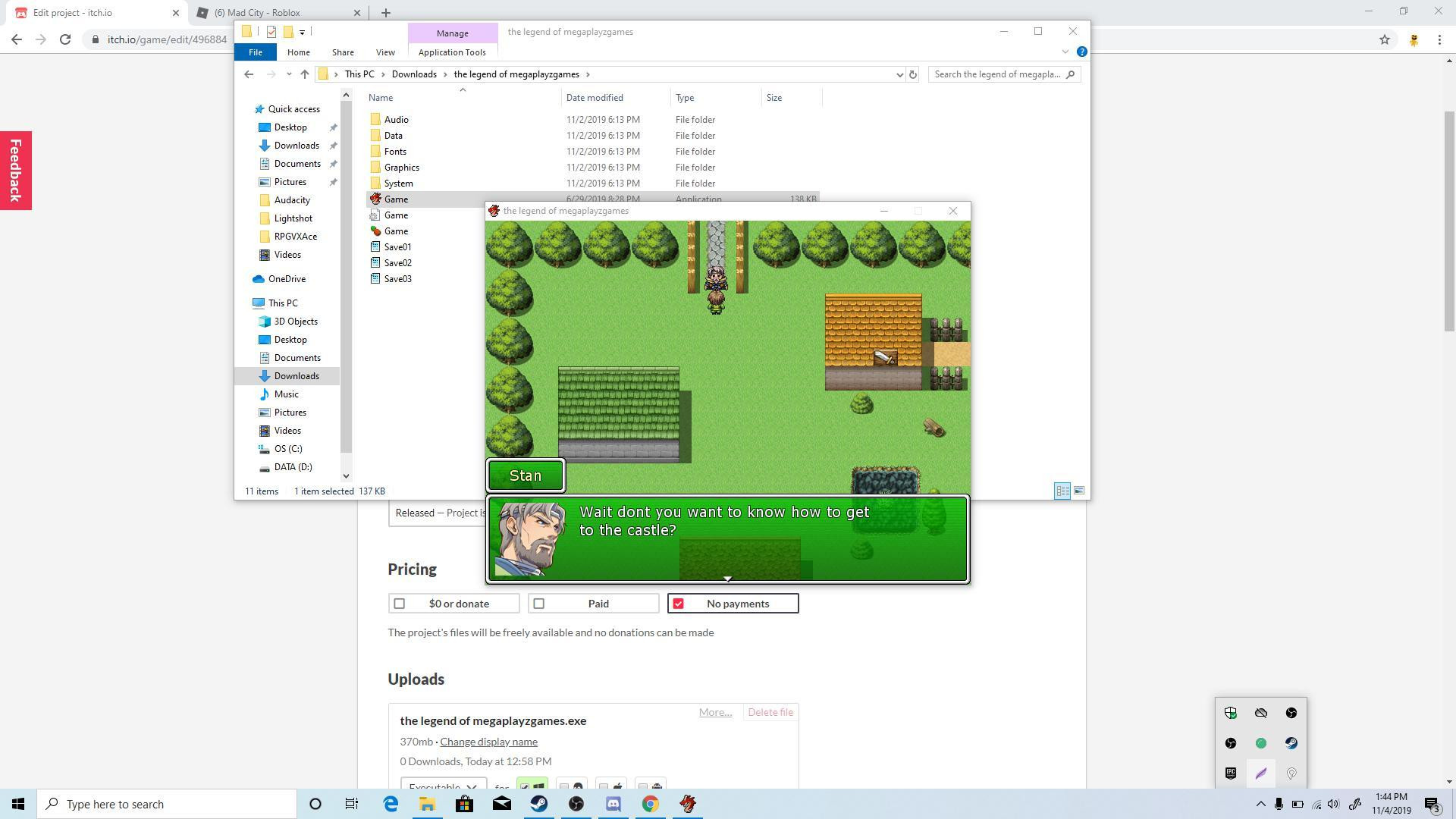1456x819 pixels.
Task: Click 'Change display name' link
Action: (x=488, y=742)
